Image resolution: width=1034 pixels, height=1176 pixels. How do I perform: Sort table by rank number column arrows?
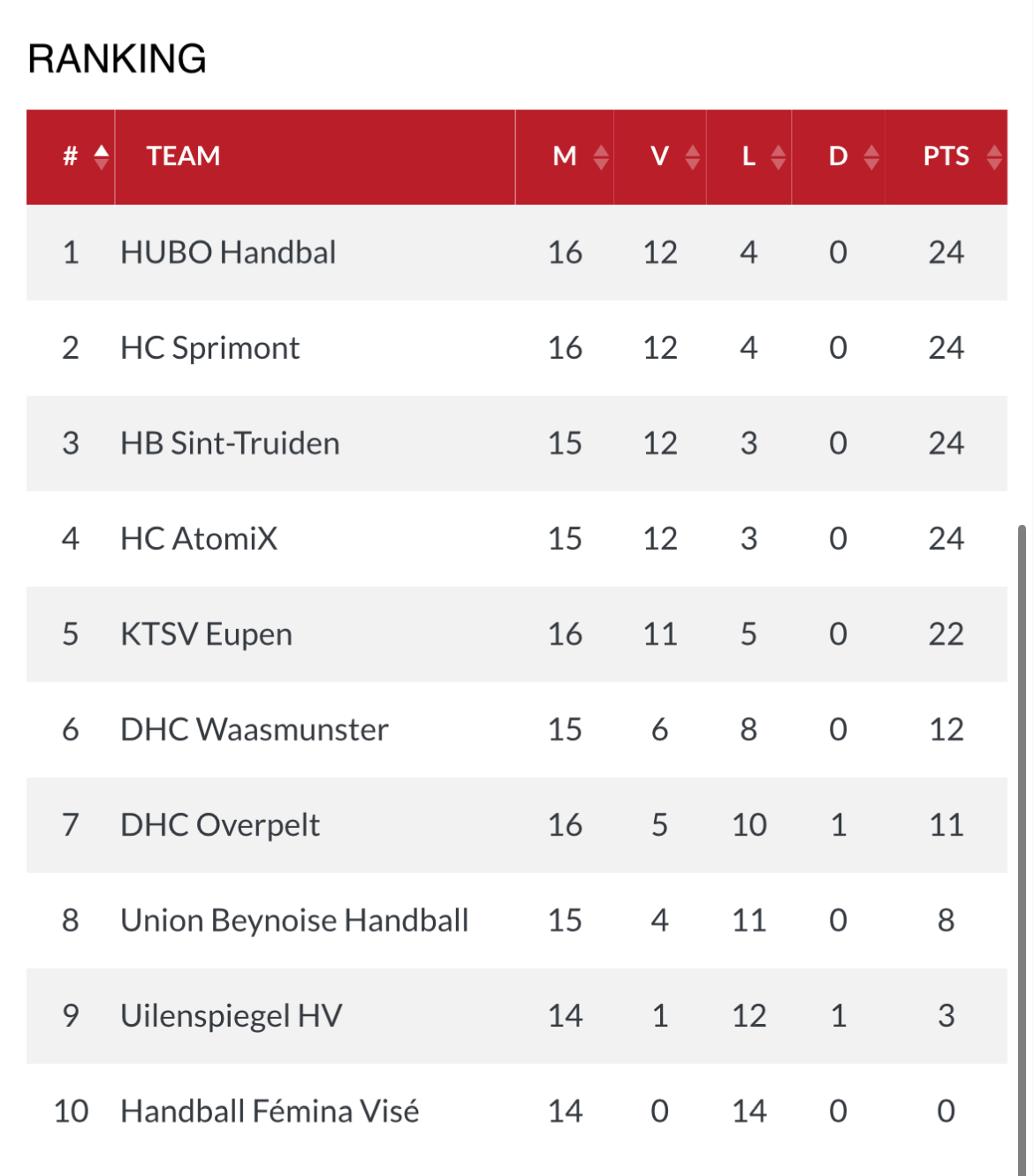click(x=102, y=157)
